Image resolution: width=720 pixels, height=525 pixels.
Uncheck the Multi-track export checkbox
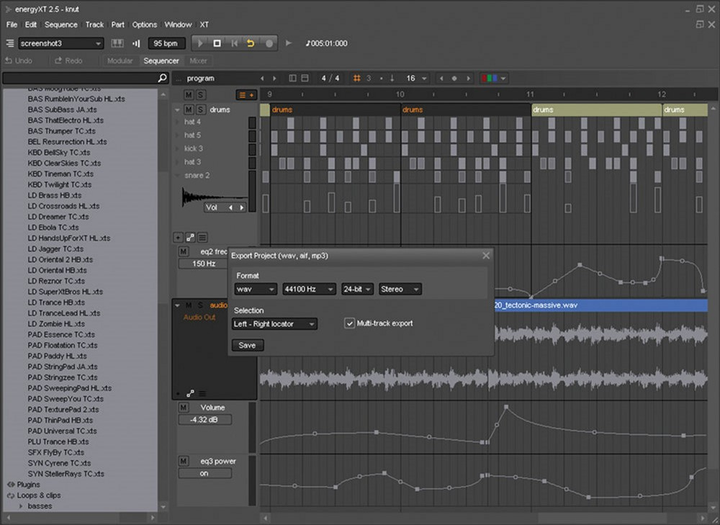point(349,323)
